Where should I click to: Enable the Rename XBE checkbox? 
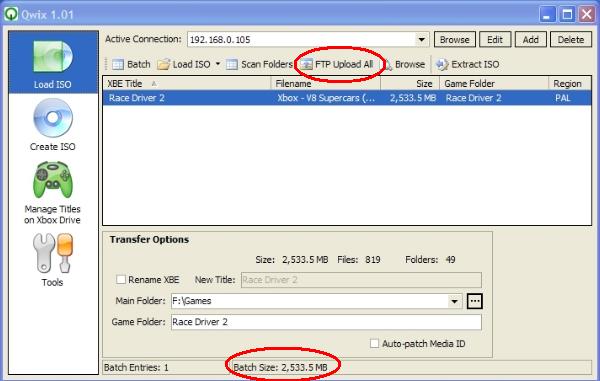121,279
